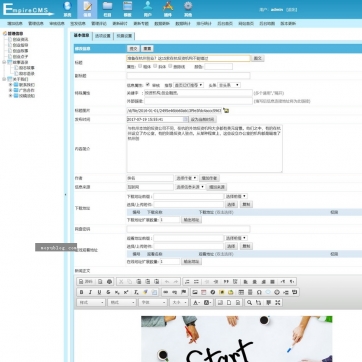
Task: Open prefix dropdown in download address row
Action: [x=236, y=196]
